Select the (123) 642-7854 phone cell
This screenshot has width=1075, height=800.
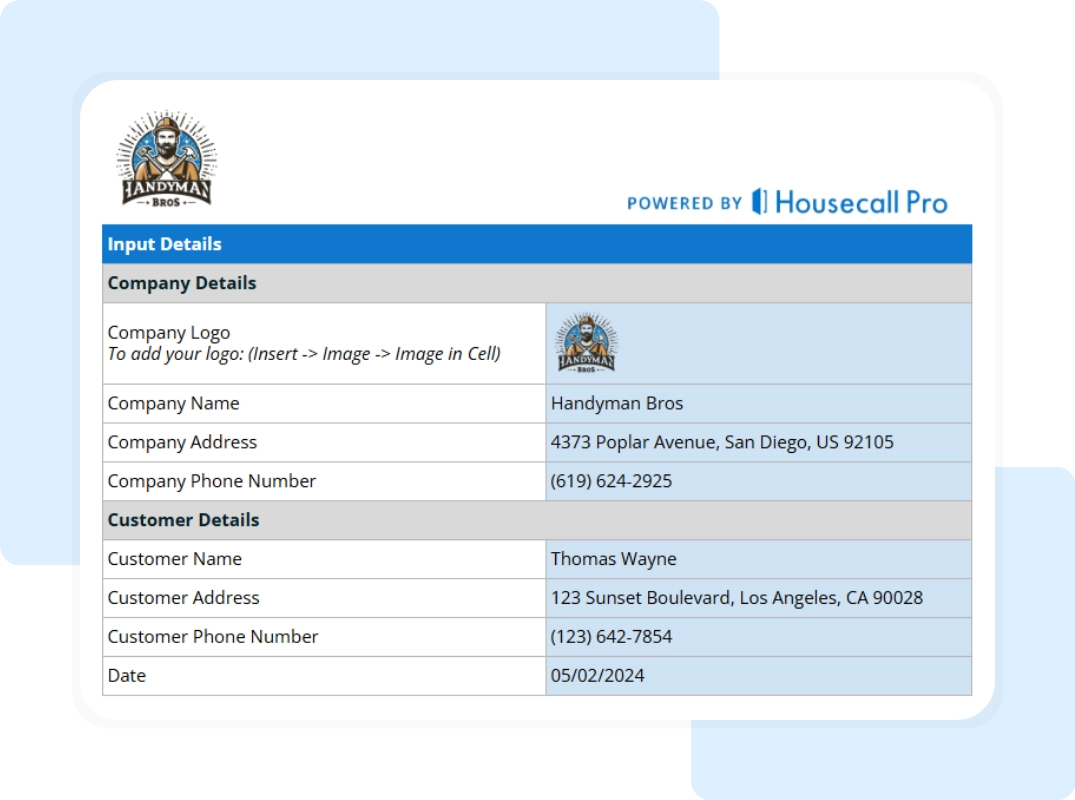pos(758,637)
